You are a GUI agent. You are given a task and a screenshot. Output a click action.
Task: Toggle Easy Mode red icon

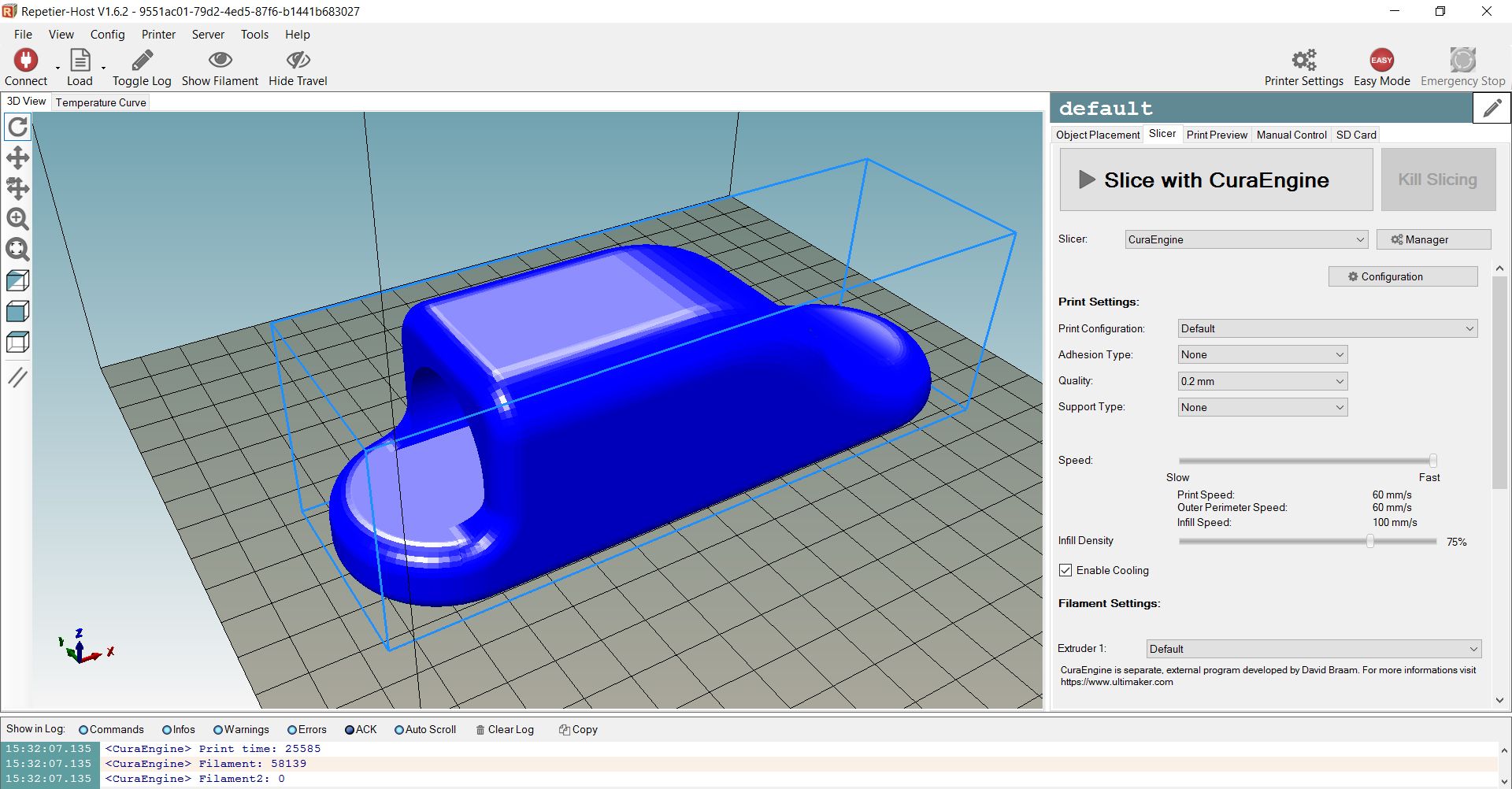(x=1381, y=60)
